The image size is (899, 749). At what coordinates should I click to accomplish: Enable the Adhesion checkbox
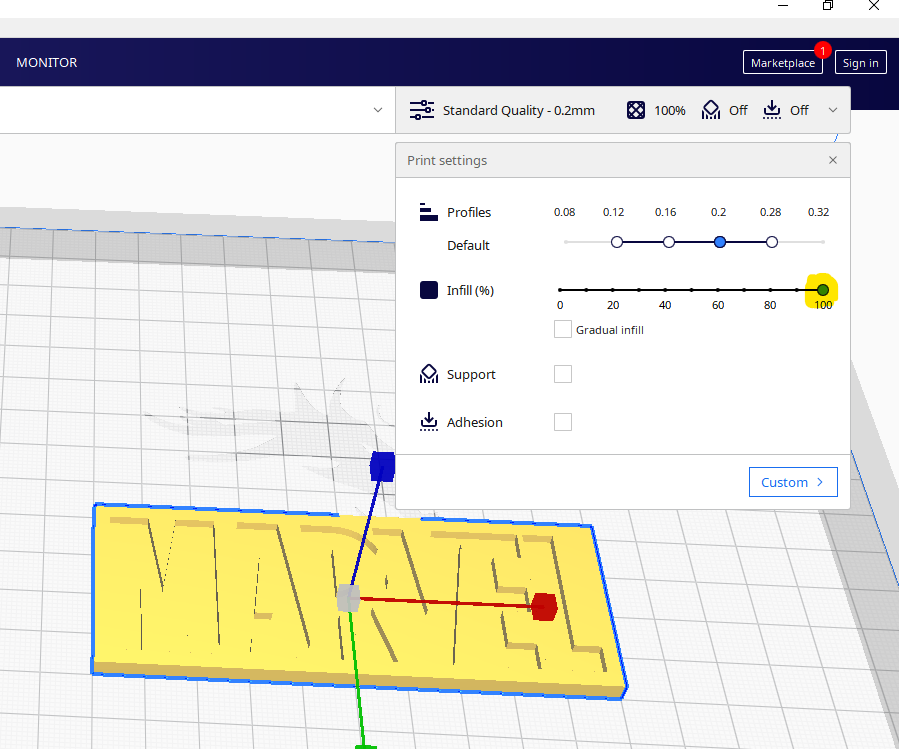point(562,422)
